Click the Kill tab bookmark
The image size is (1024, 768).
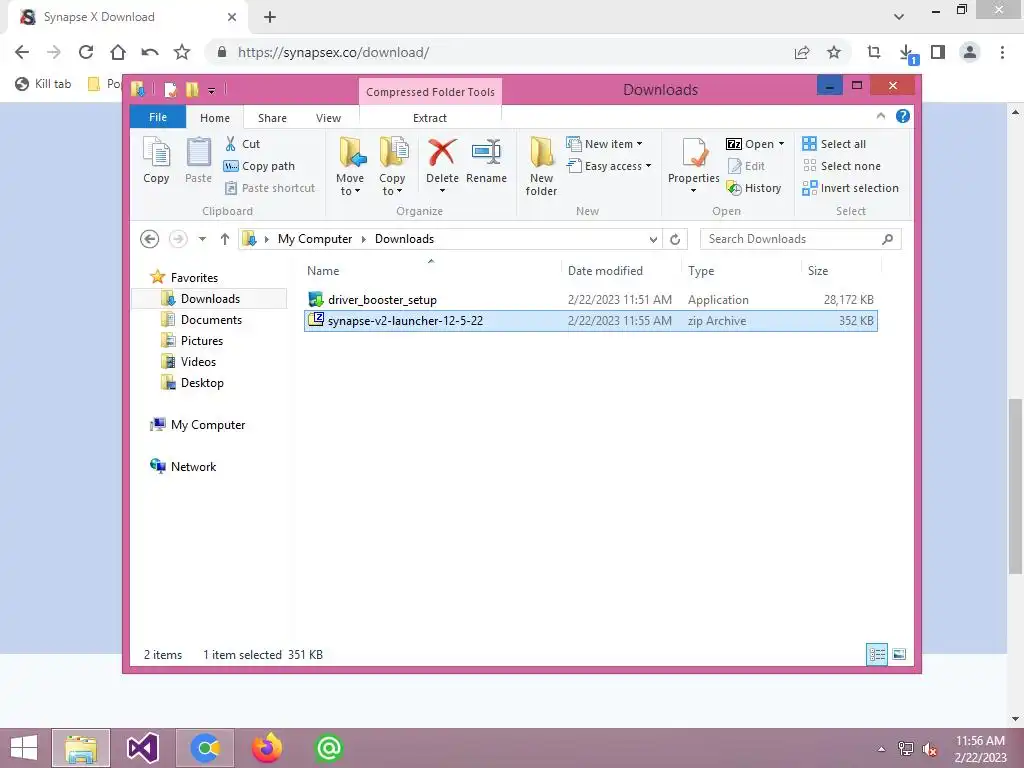43,84
